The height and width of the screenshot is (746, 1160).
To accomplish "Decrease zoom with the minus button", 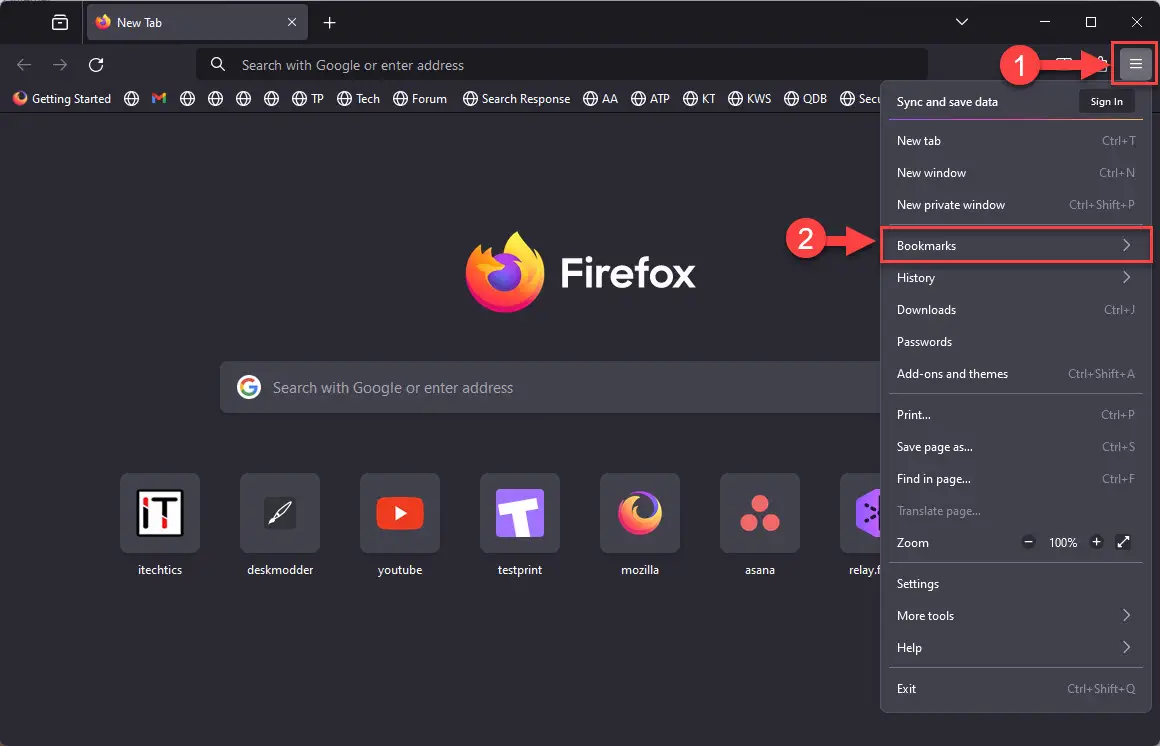I will click(1028, 542).
